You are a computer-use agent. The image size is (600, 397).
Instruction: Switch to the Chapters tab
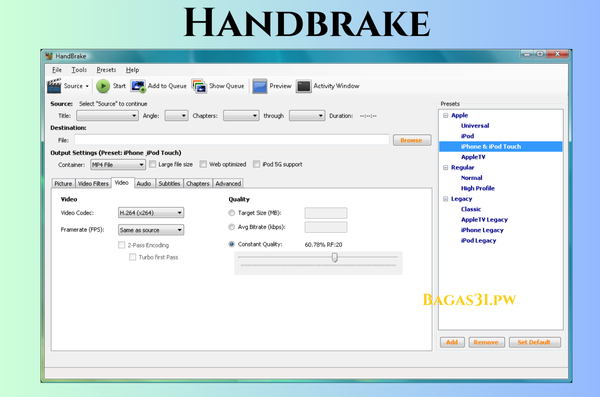[197, 183]
